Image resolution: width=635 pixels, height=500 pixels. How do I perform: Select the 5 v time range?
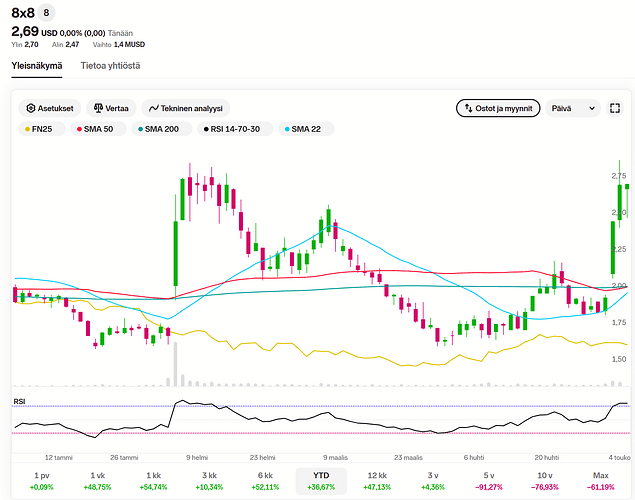click(x=489, y=481)
